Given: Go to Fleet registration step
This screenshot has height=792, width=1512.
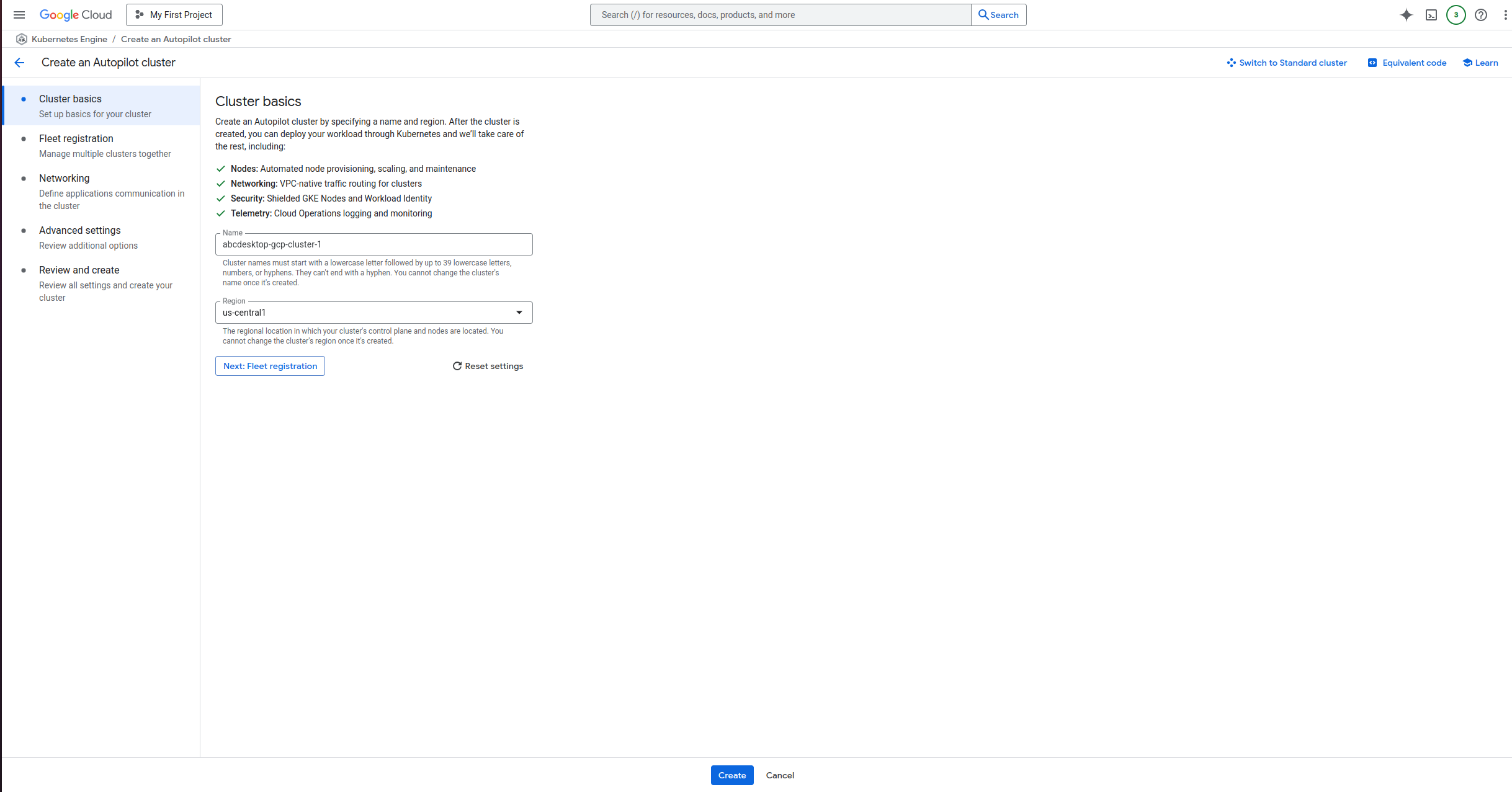Looking at the screenshot, I should (76, 139).
